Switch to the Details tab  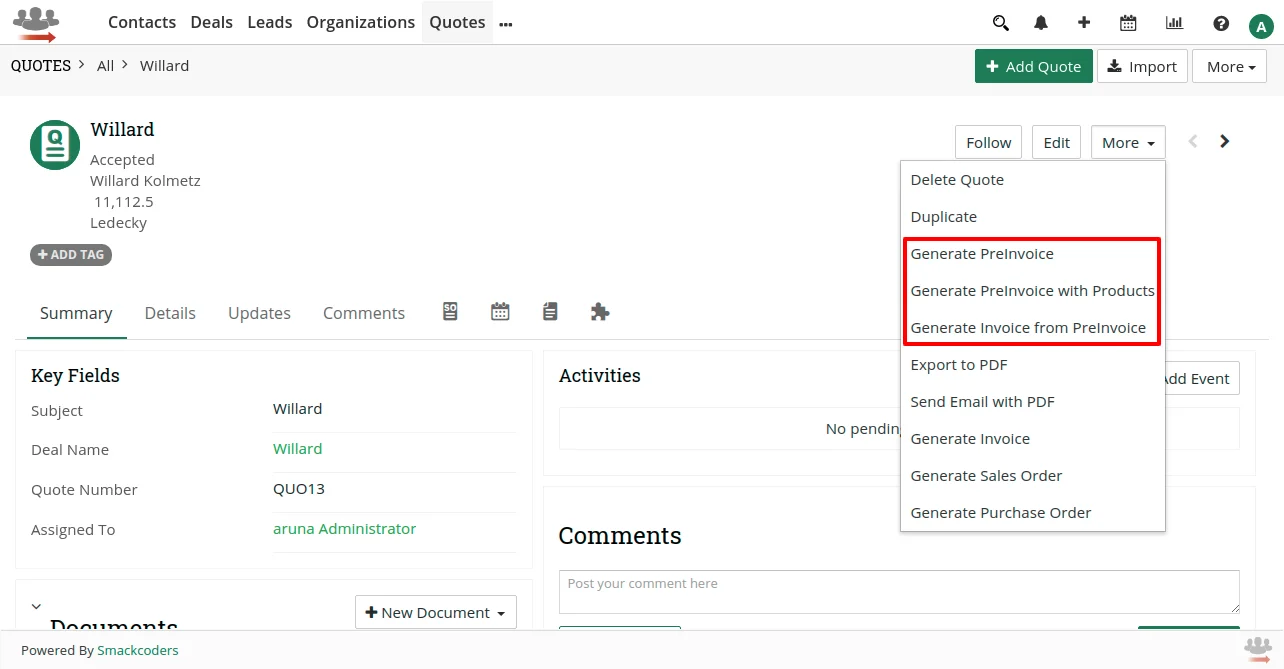pos(170,312)
